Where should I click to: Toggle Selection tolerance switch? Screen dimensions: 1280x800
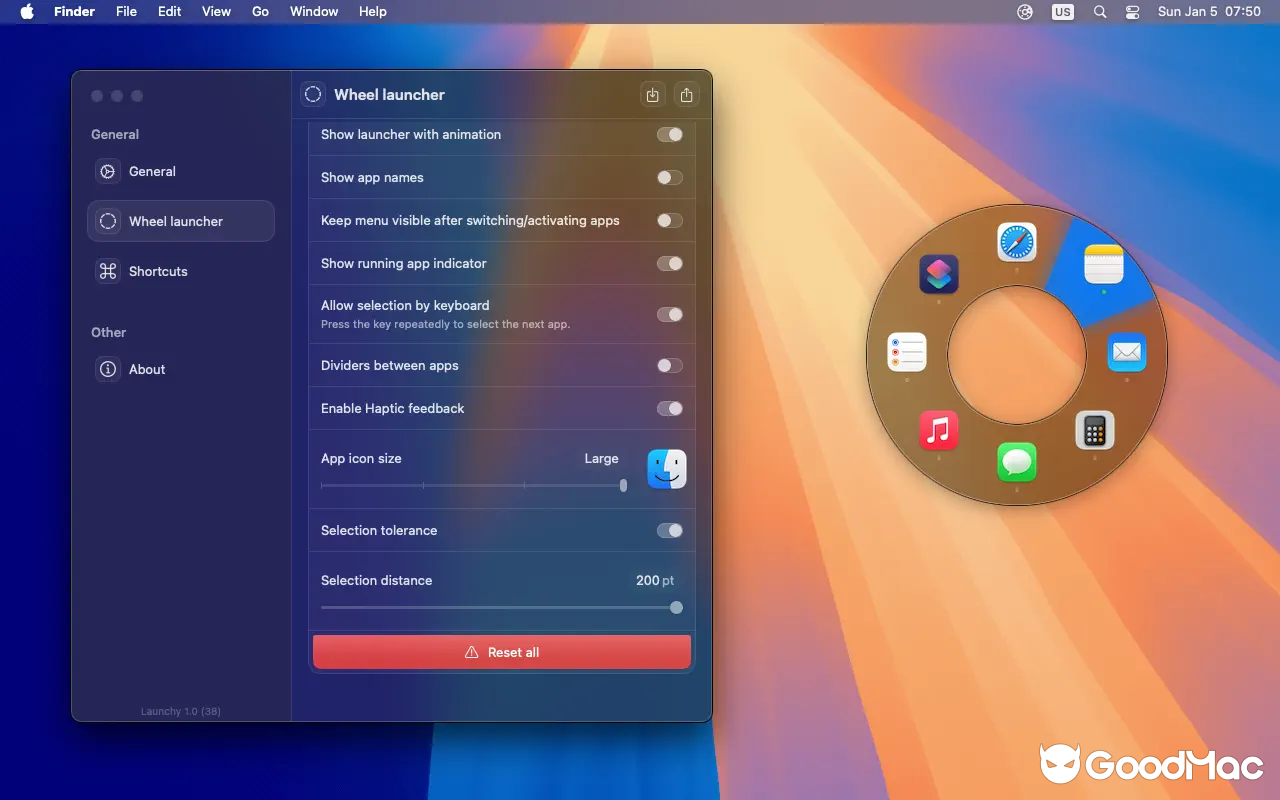click(x=670, y=530)
